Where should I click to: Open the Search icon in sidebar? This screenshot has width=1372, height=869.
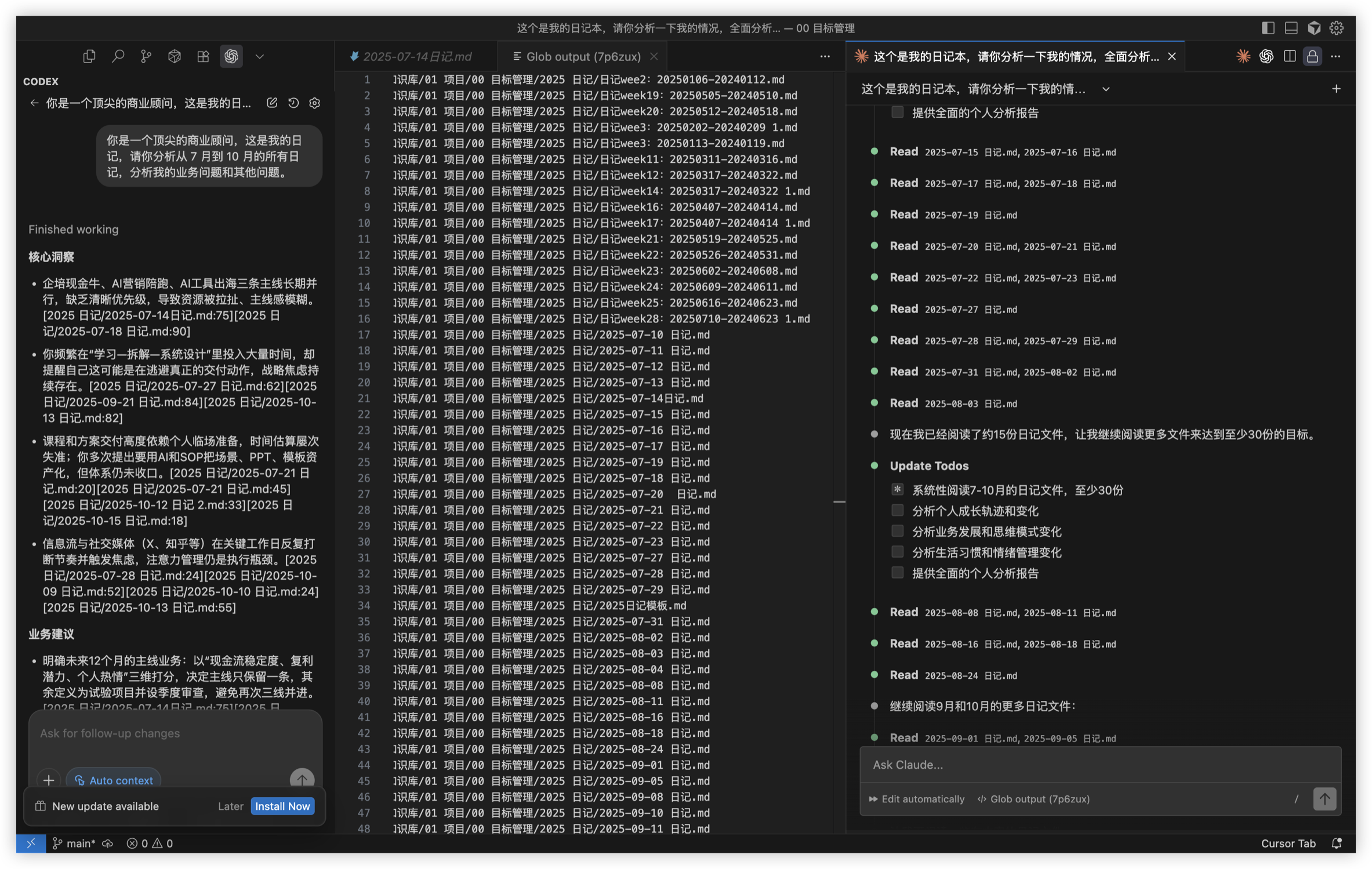pos(118,56)
